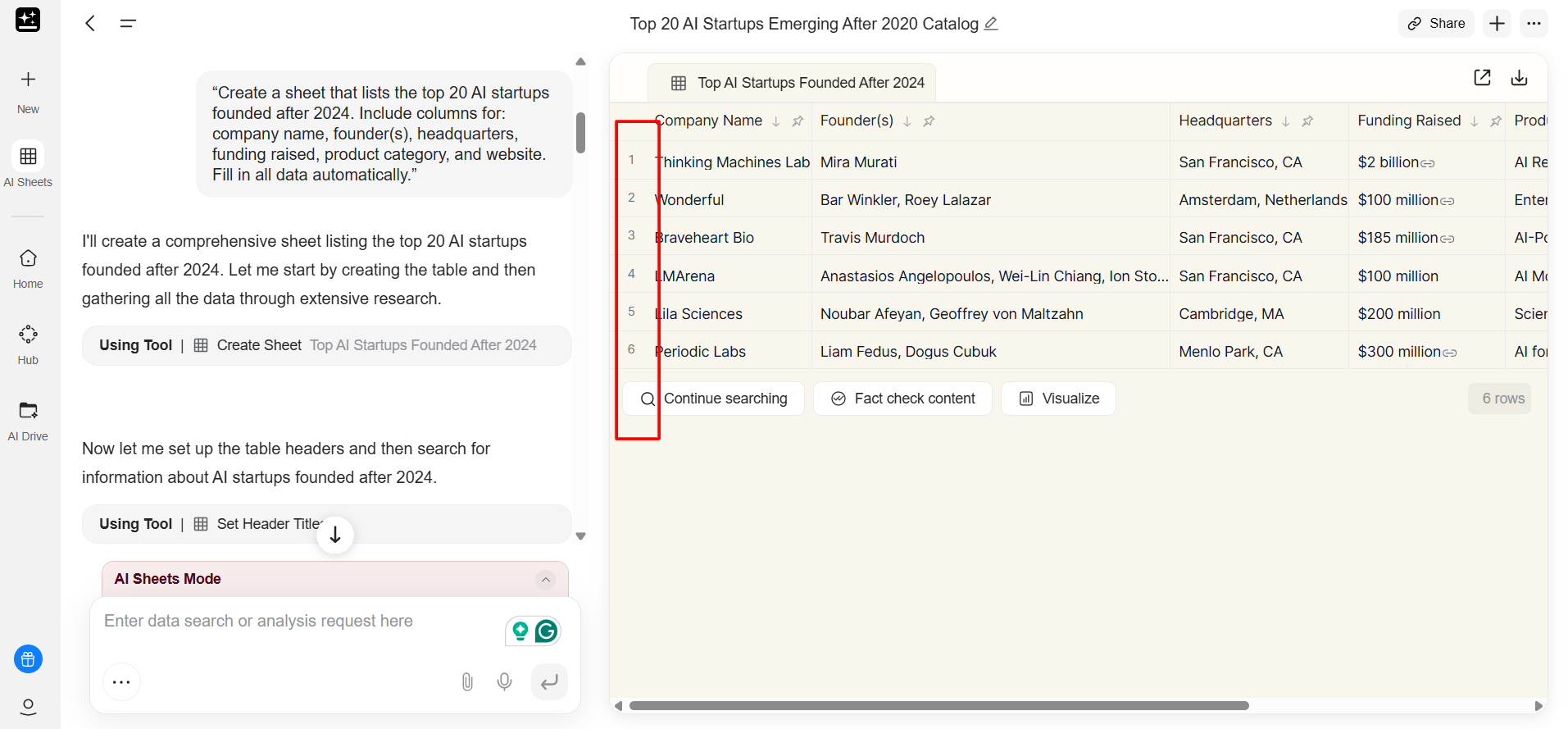The height and width of the screenshot is (729, 1568).
Task: Click the pencil icon to rename title
Action: 991,24
